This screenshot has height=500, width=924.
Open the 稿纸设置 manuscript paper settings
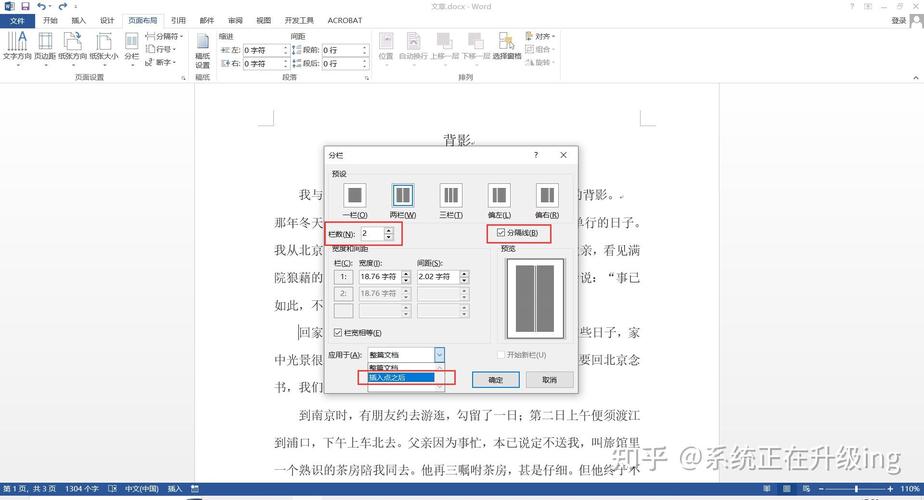tap(203, 51)
